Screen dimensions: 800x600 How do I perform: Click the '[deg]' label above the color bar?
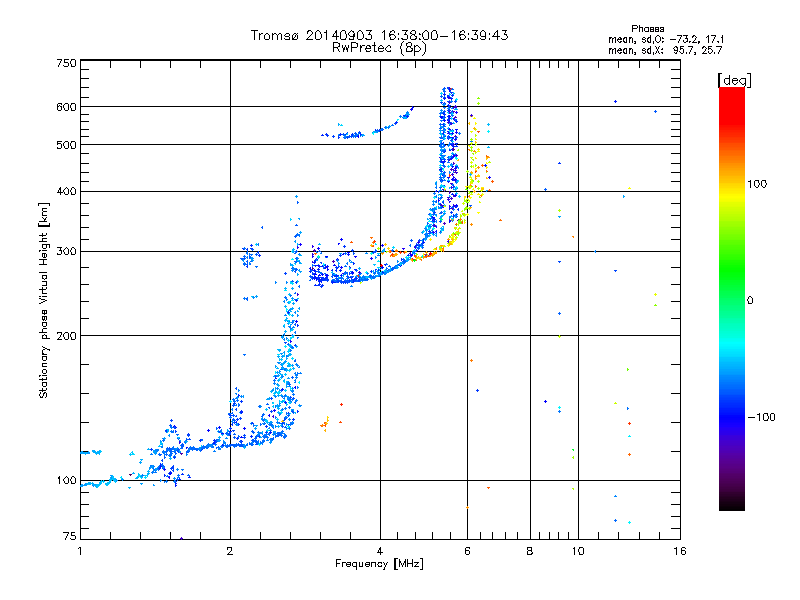734,80
